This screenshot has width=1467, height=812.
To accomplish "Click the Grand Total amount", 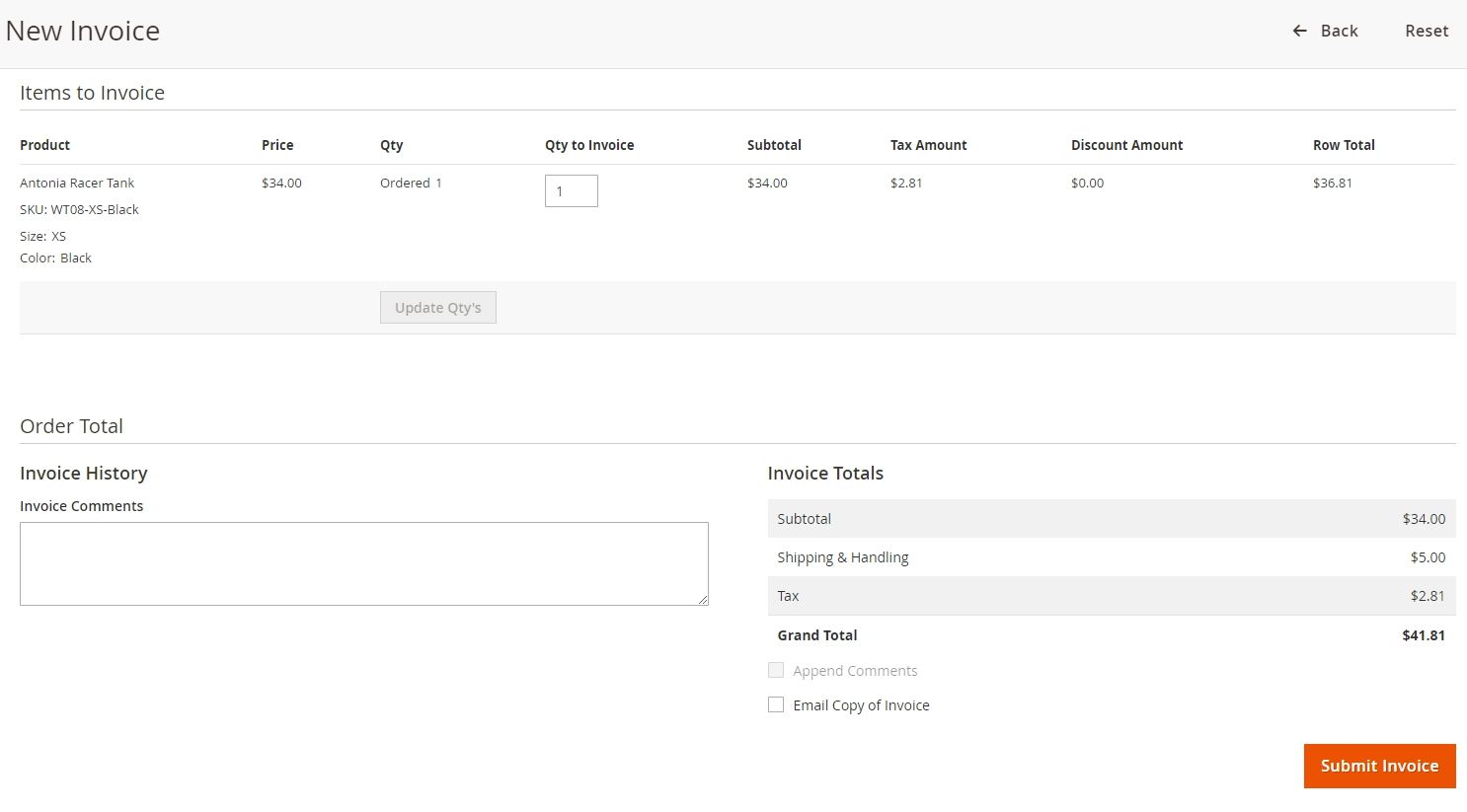I will (x=1424, y=635).
